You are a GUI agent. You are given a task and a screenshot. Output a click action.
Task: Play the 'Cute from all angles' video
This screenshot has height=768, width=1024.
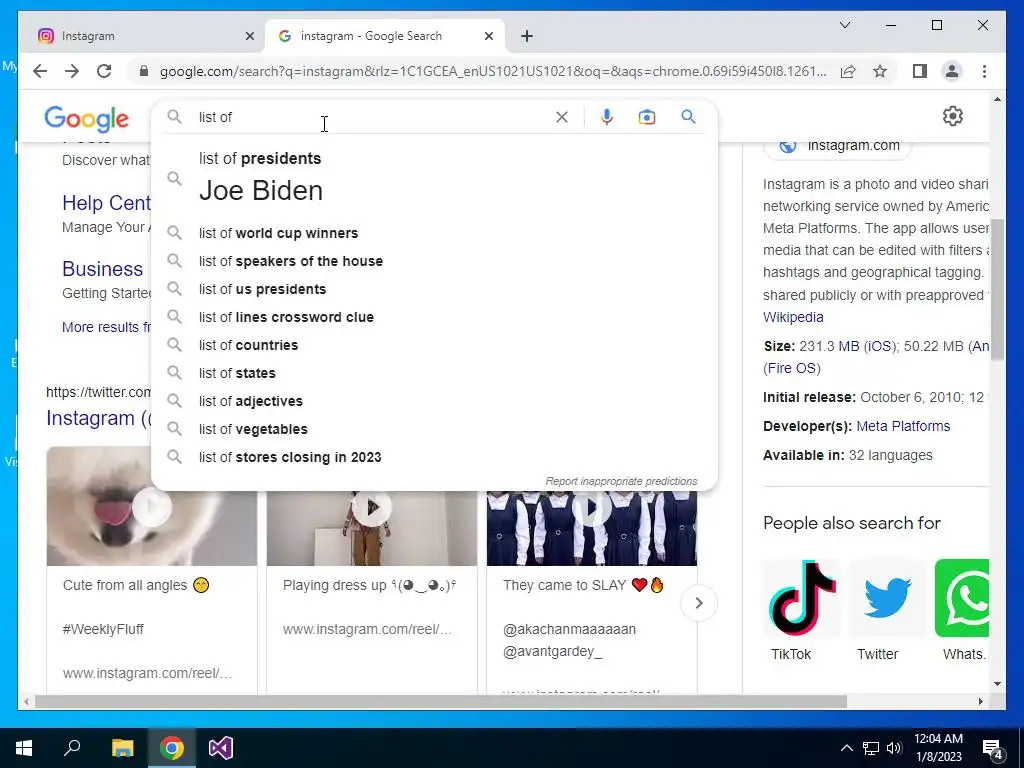[152, 506]
